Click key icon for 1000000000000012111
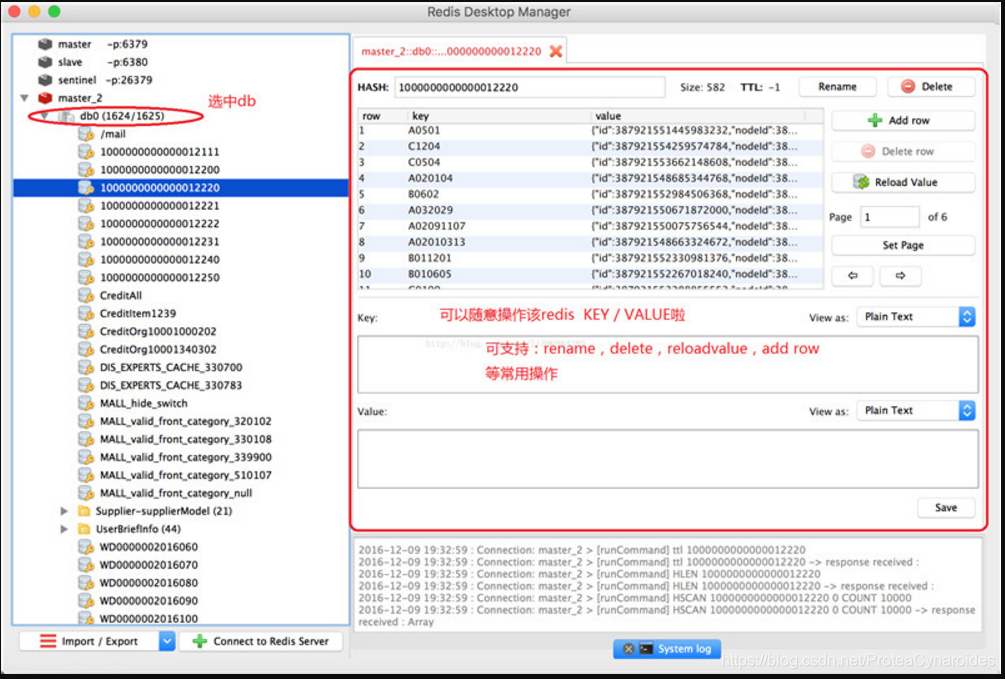1005x679 pixels. tap(86, 152)
